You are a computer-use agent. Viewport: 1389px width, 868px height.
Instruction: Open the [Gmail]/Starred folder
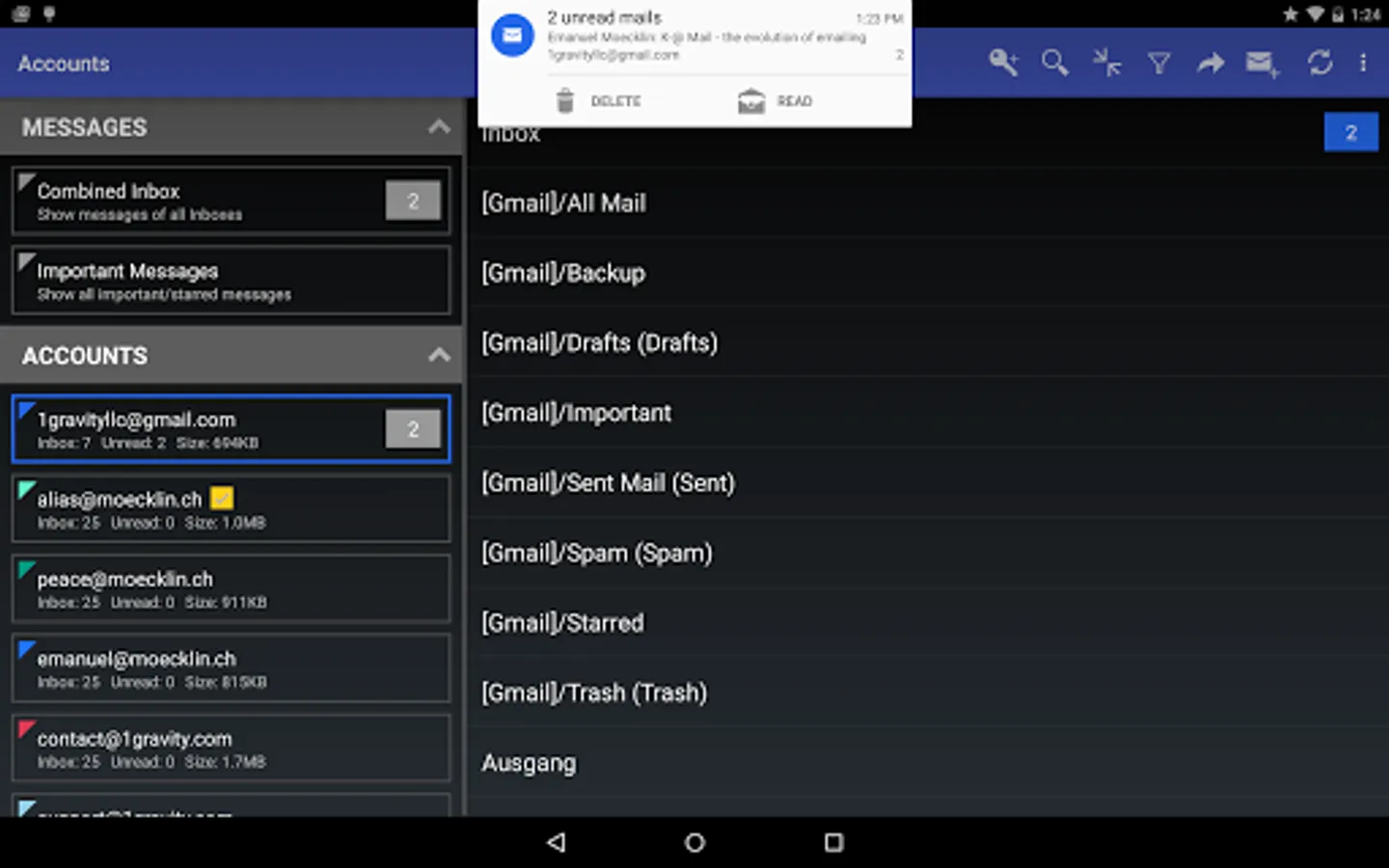tap(928, 623)
